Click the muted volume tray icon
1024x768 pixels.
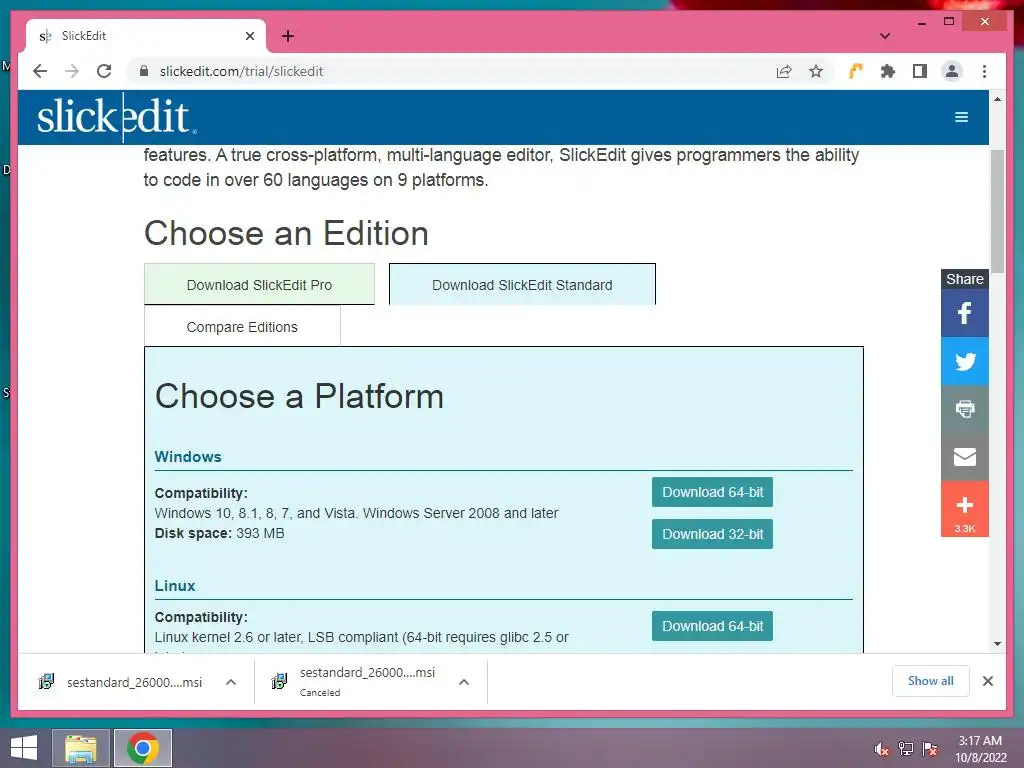[x=882, y=749]
